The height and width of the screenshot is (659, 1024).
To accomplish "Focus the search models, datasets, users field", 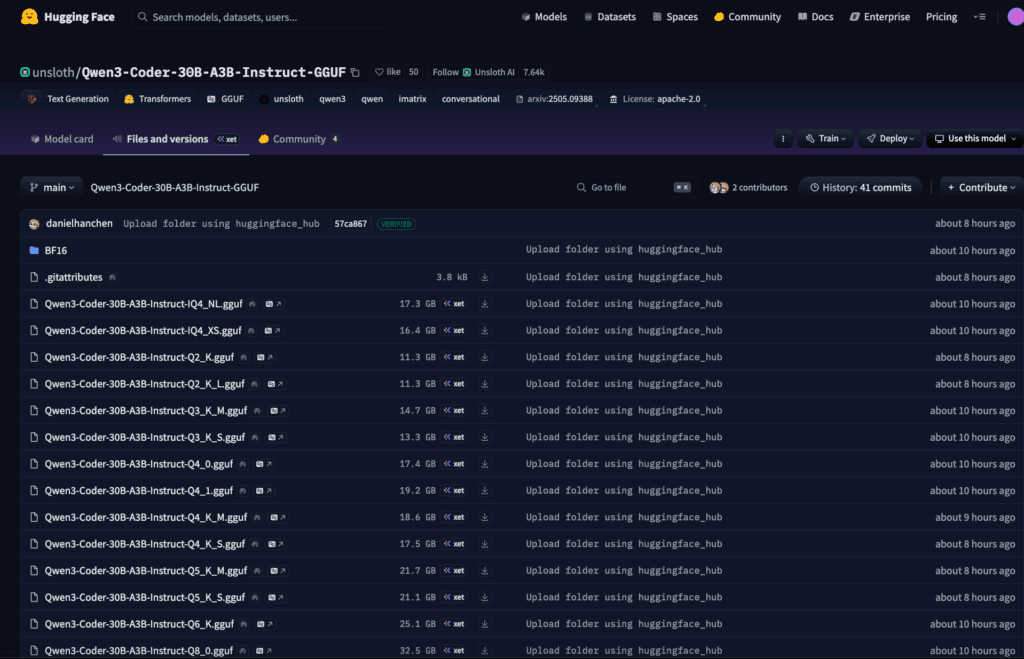I will 259,17.
